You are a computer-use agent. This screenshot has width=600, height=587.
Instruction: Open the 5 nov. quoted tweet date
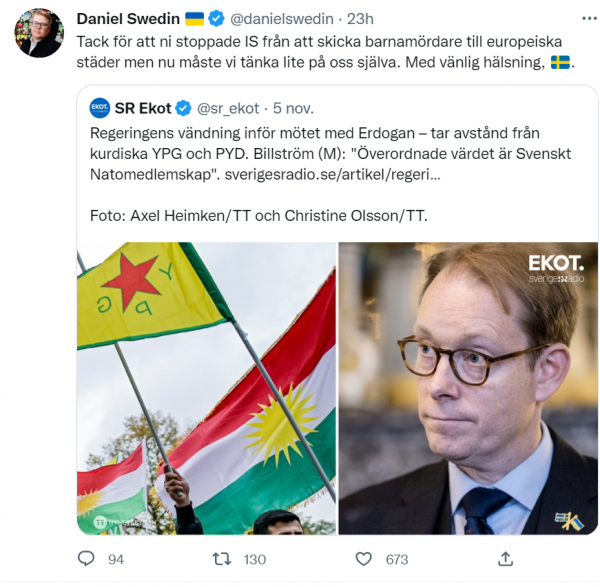[x=293, y=108]
